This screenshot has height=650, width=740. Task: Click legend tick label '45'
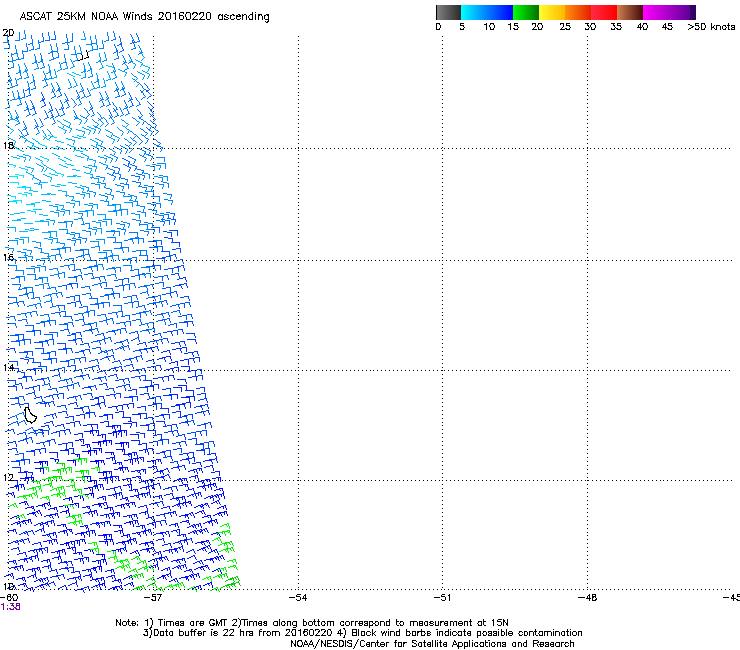[x=667, y=27]
